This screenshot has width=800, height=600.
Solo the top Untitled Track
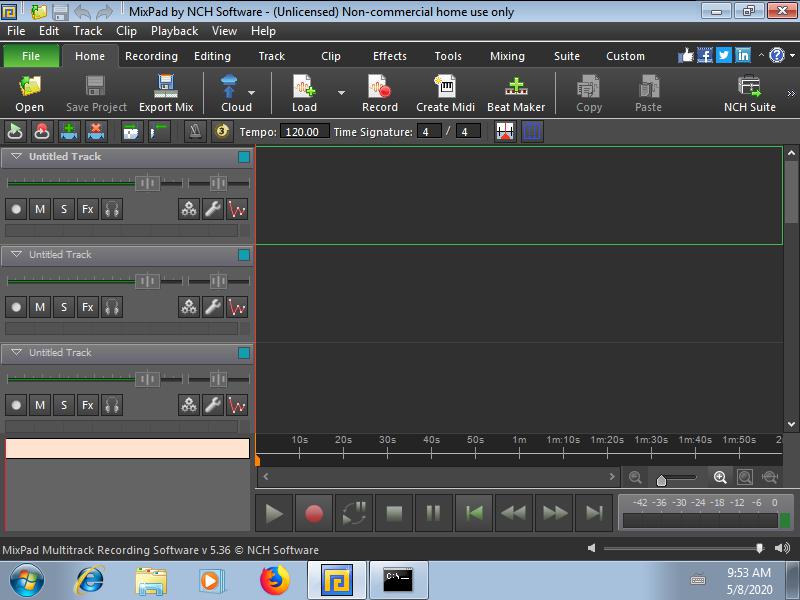(64, 209)
